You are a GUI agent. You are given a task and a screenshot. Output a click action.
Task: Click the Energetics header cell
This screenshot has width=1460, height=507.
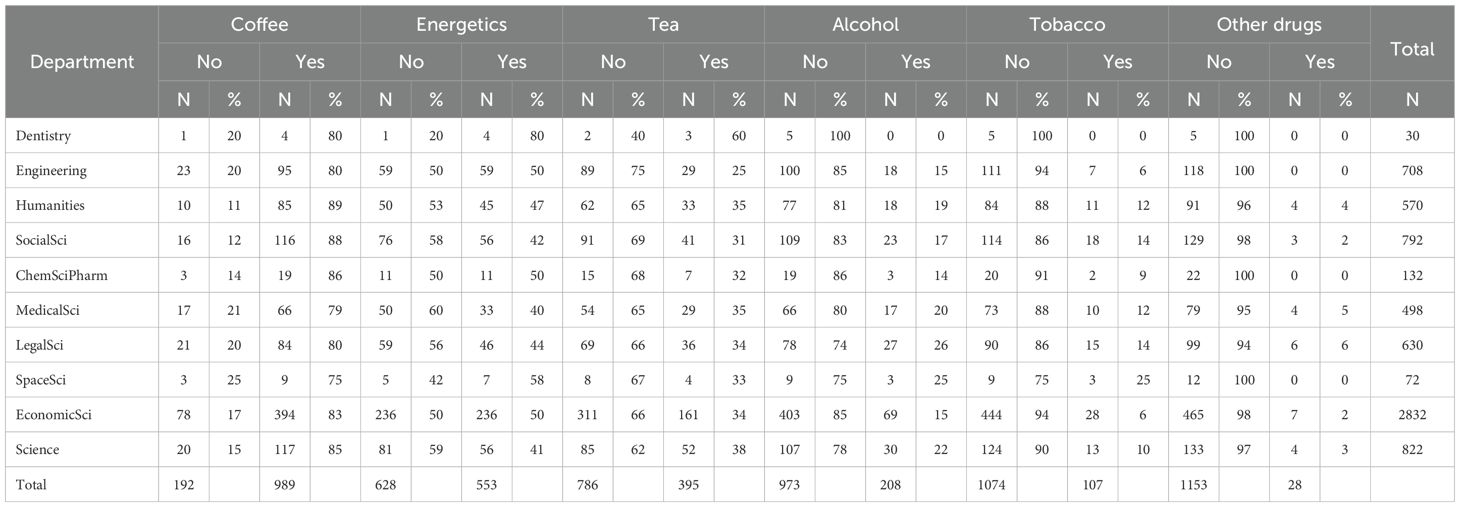click(x=461, y=24)
